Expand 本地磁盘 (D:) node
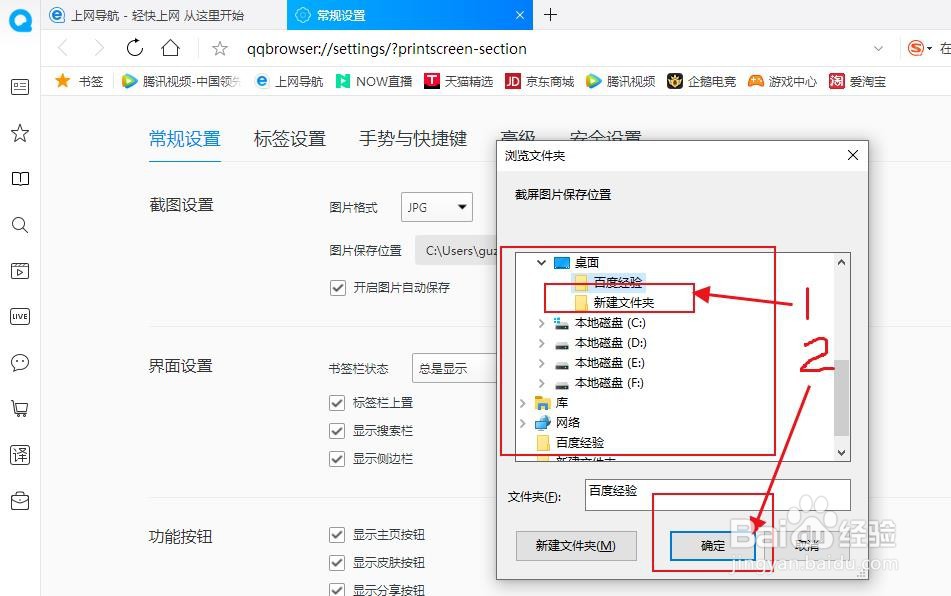 coord(541,343)
